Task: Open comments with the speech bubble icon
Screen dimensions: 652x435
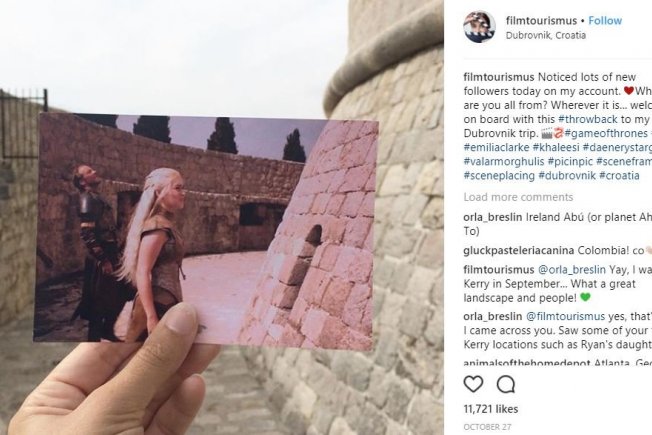Action: (x=506, y=384)
